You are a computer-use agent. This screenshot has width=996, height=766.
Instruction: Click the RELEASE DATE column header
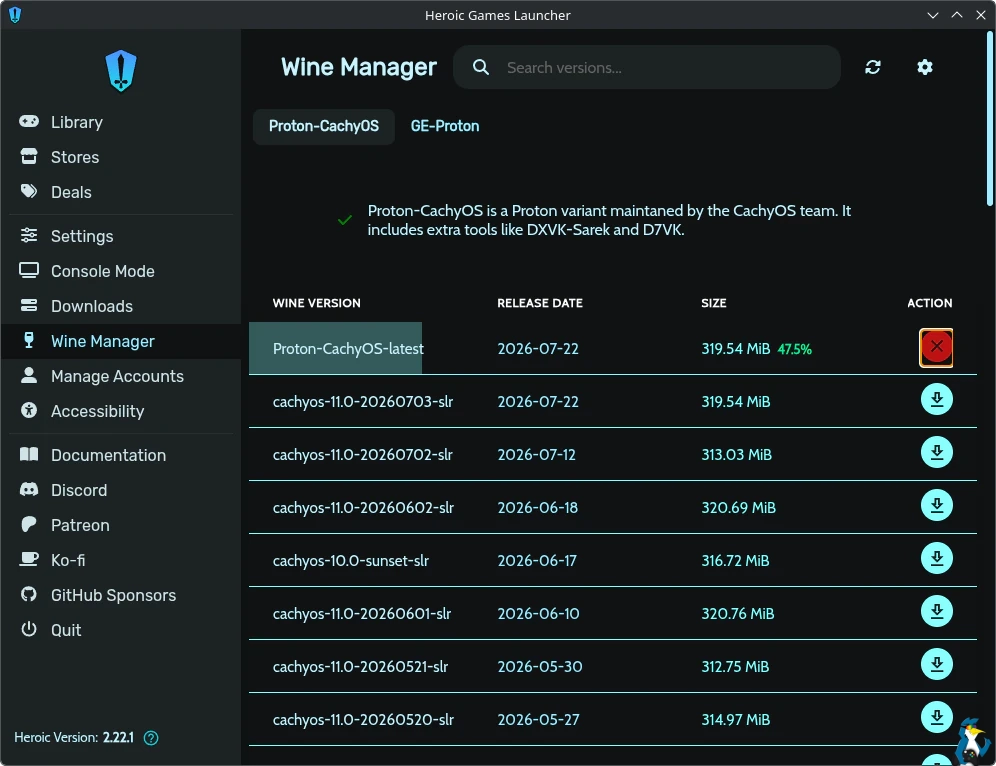click(540, 303)
